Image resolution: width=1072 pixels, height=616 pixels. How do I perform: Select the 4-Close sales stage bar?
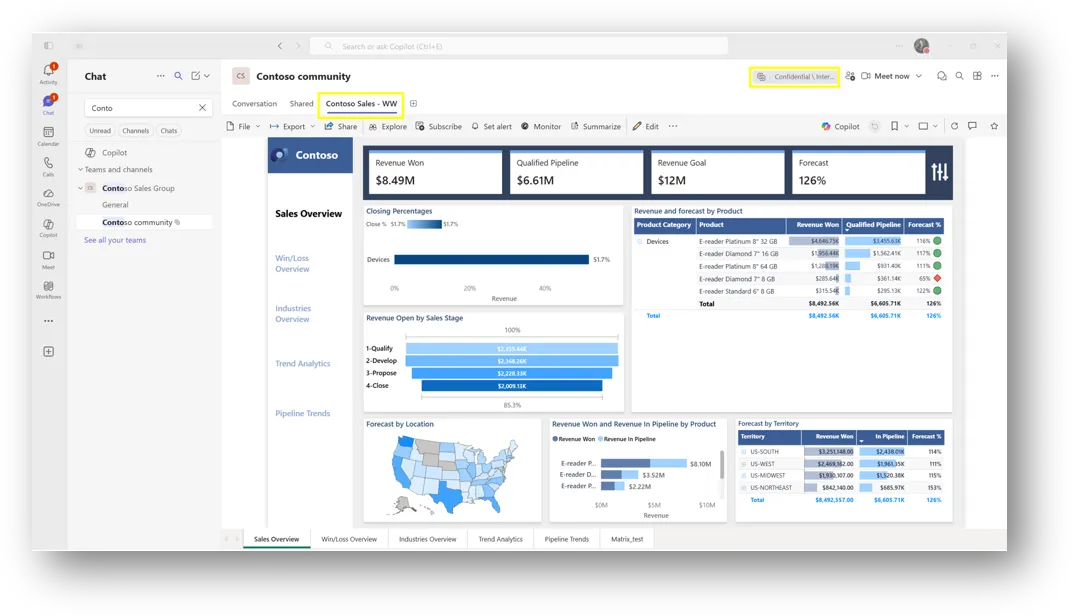[511, 386]
